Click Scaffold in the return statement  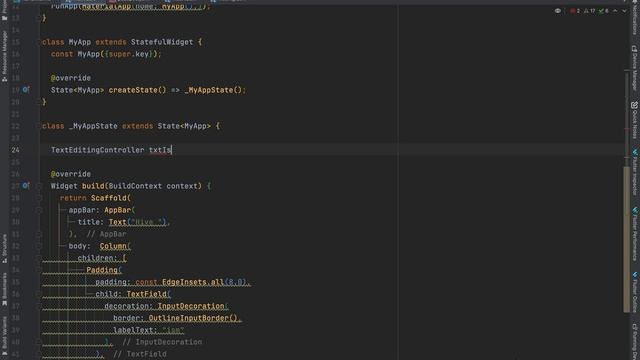[109, 198]
